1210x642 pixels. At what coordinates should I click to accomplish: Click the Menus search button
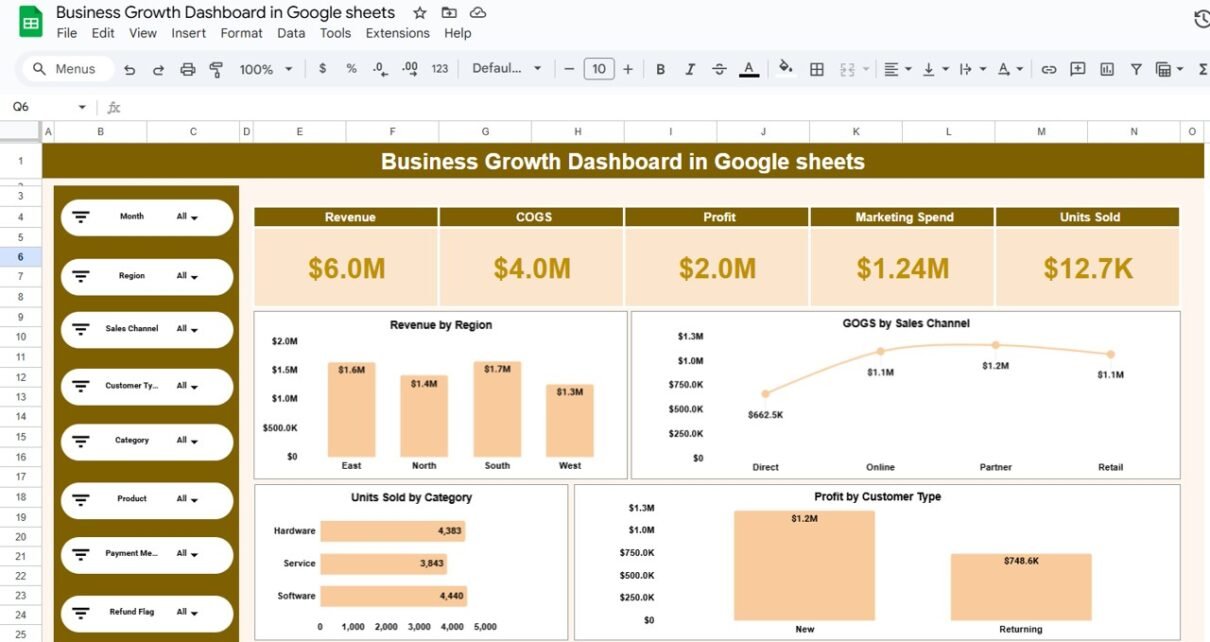(x=64, y=69)
